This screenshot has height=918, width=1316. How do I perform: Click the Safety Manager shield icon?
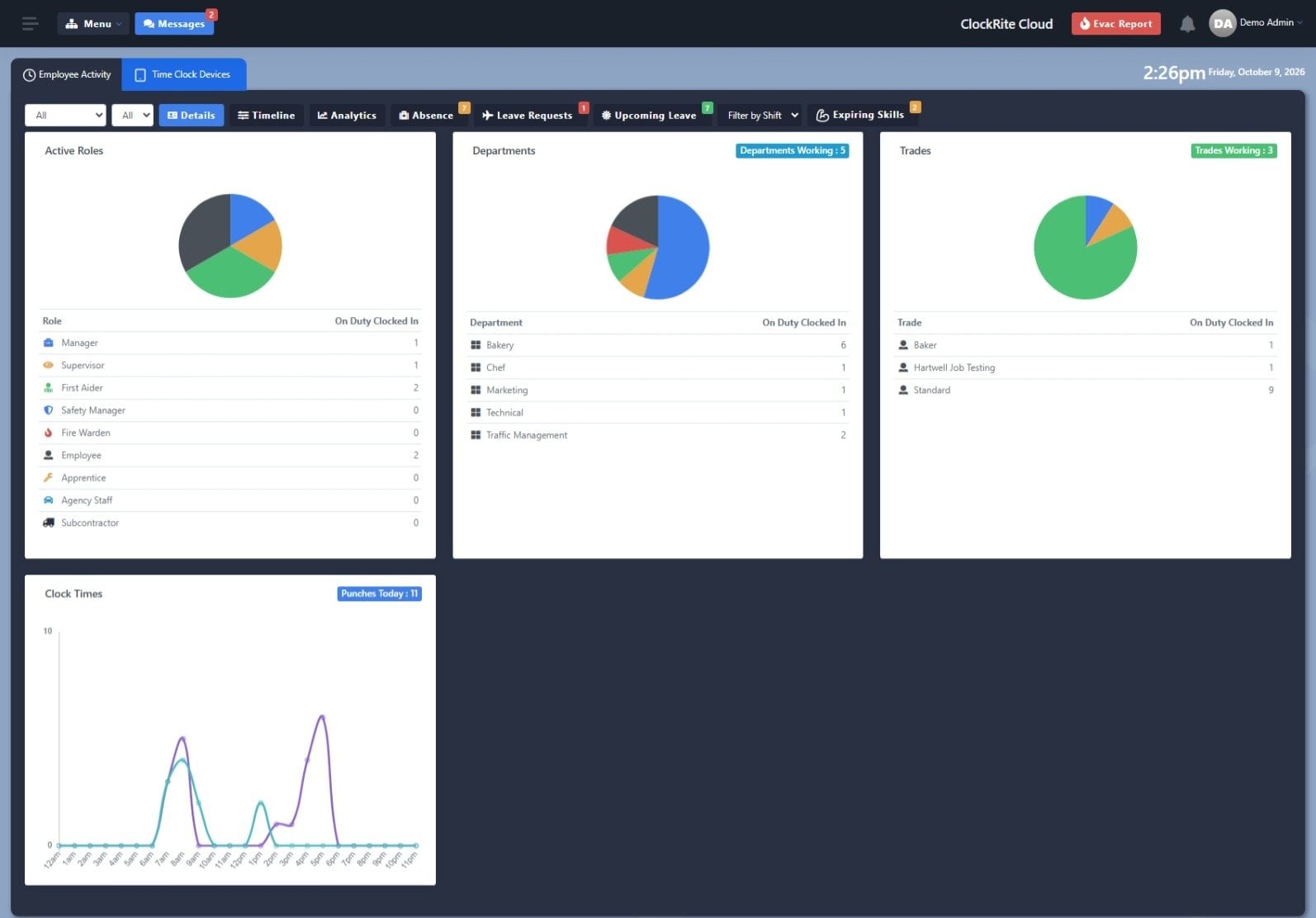48,410
